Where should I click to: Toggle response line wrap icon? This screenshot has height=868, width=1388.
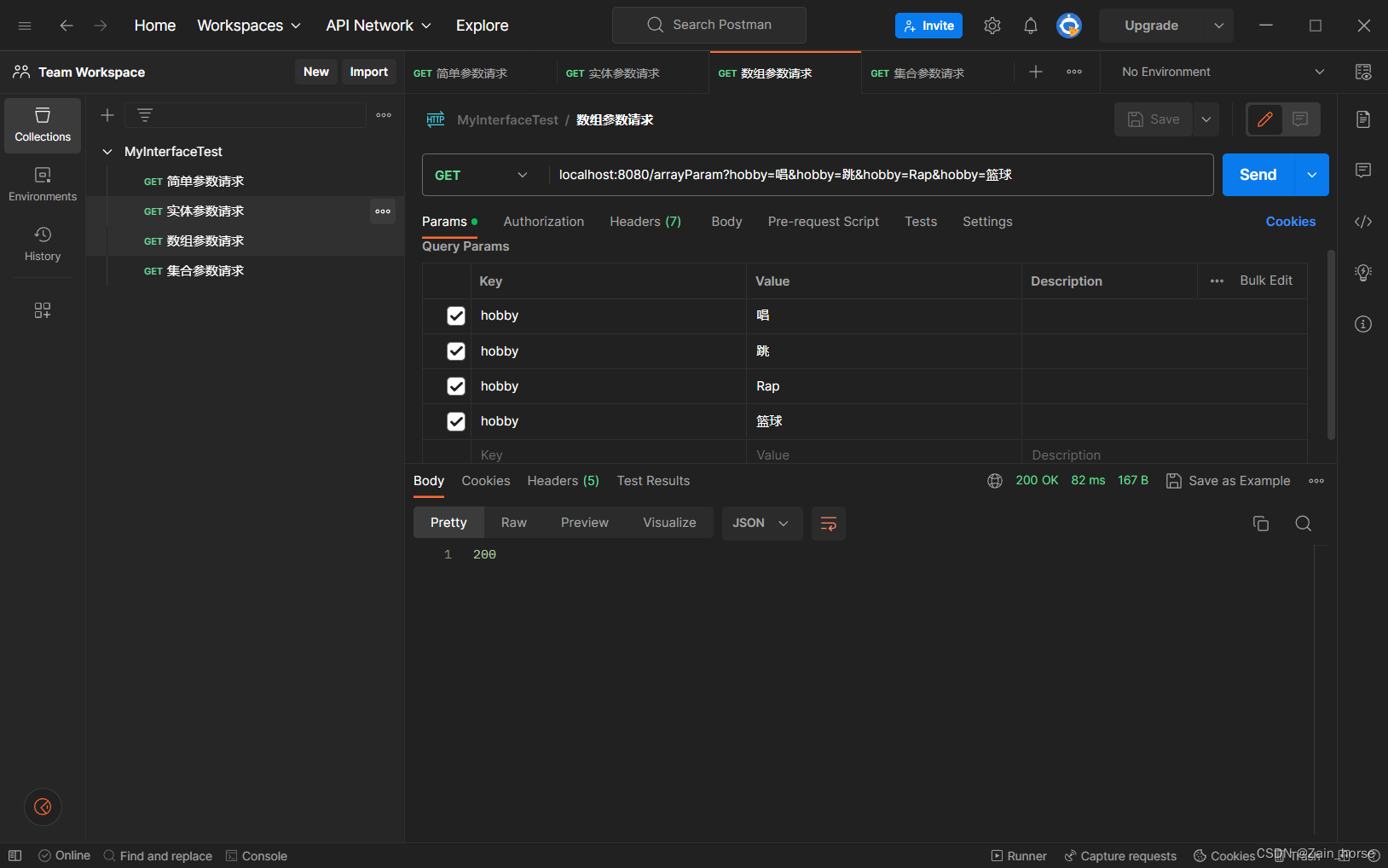[x=829, y=524]
